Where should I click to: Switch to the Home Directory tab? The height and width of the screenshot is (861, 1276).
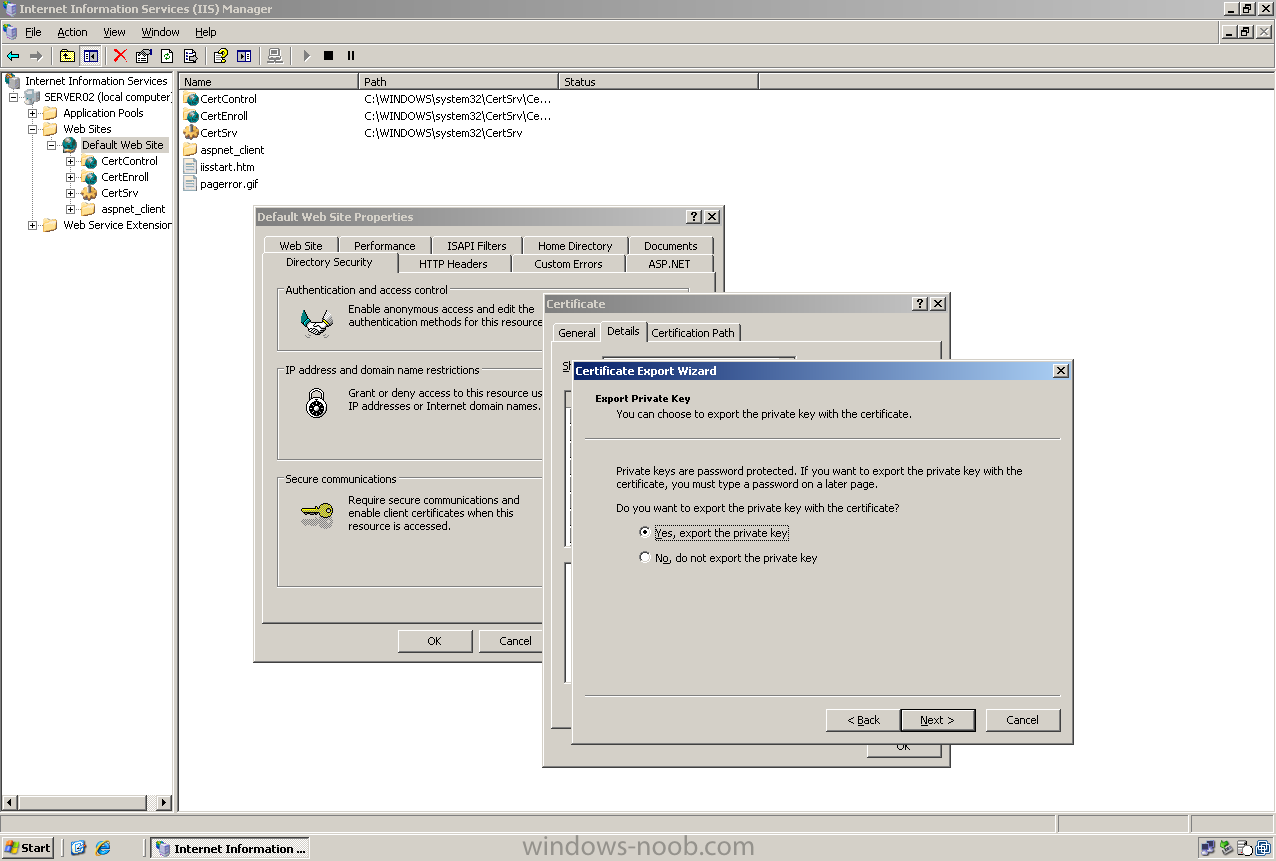pyautogui.click(x=575, y=246)
